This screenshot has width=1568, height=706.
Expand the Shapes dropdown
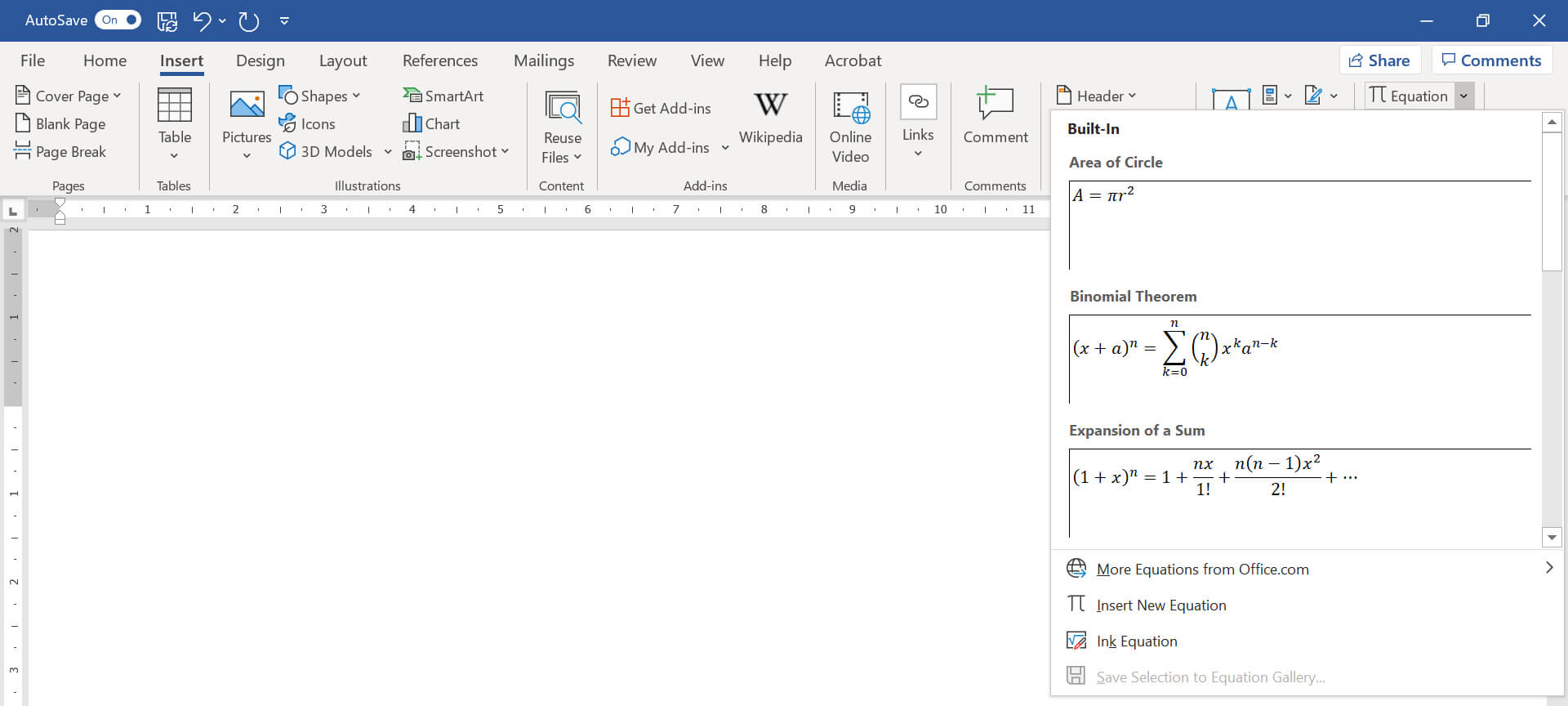[x=319, y=96]
